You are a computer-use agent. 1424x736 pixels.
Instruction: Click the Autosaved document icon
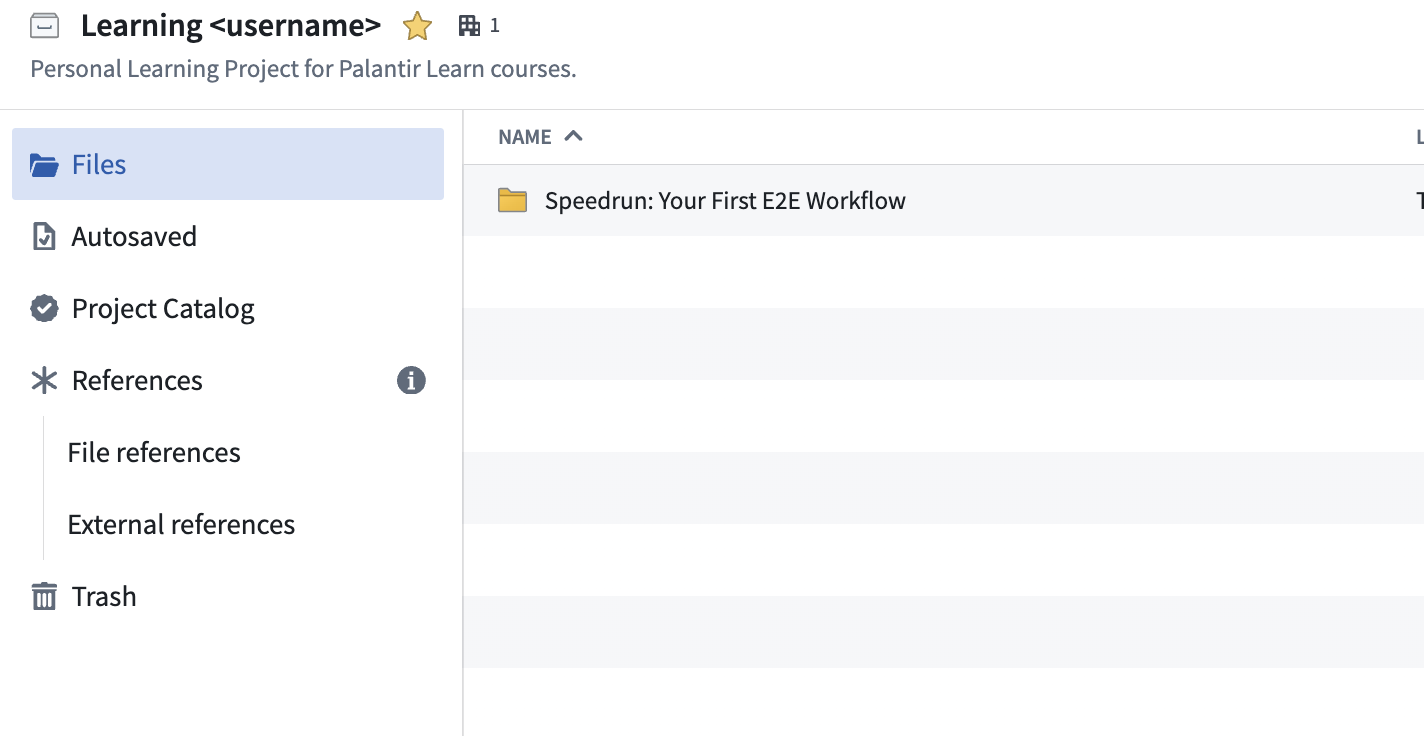44,236
